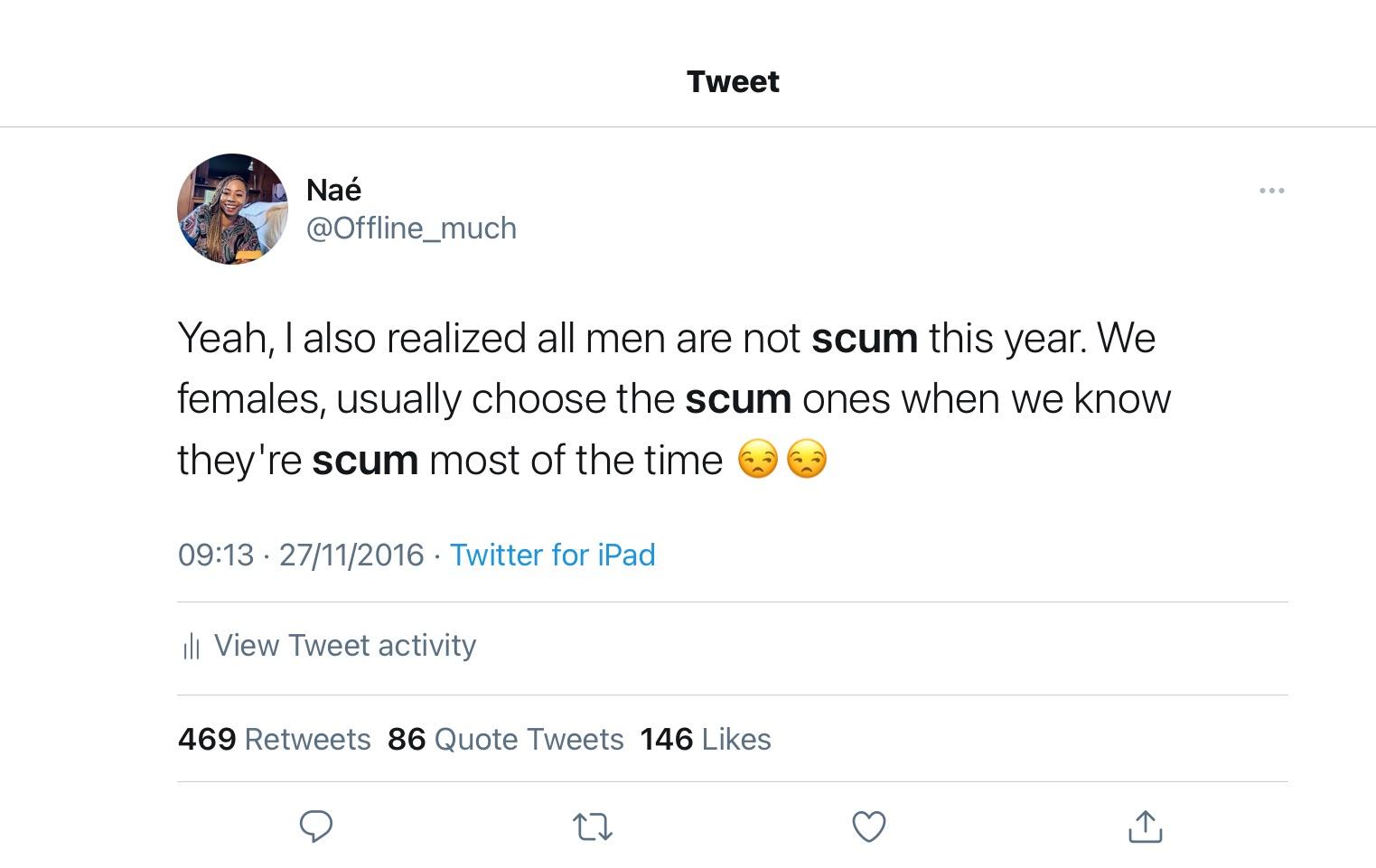The width and height of the screenshot is (1376, 868).
Task: View Tweet activity
Action: 344,646
